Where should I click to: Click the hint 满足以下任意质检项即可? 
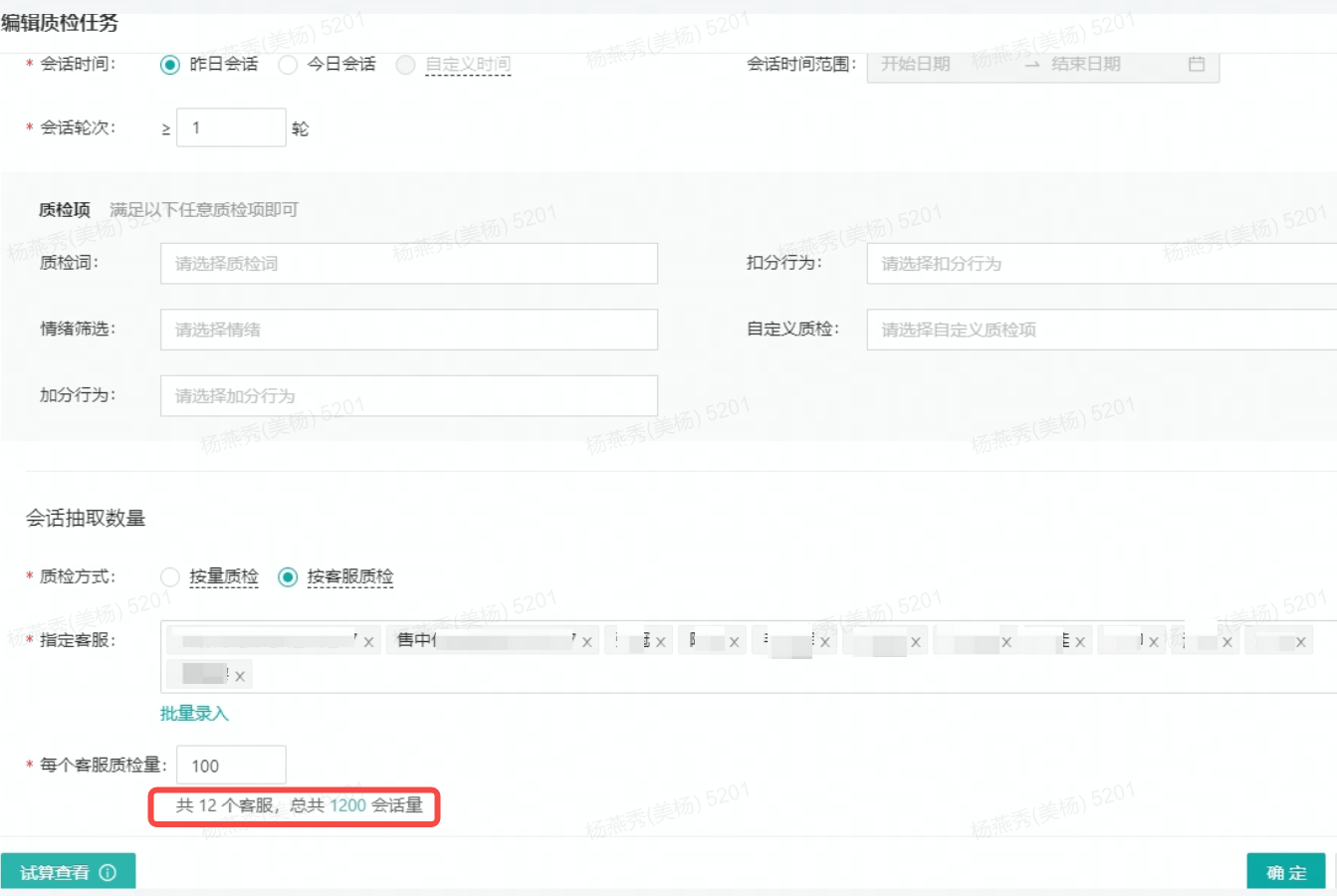coord(204,210)
